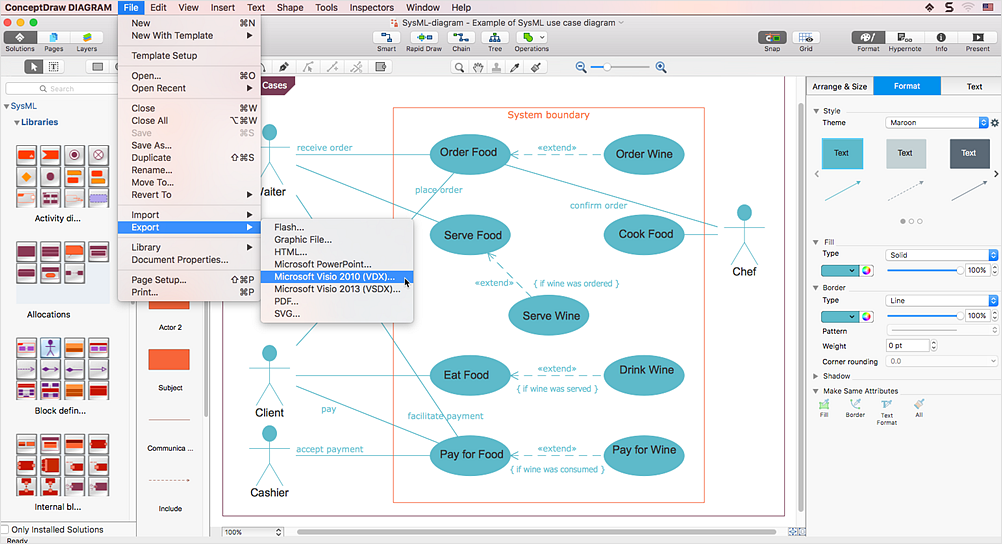Click the Border color swatch
The height and width of the screenshot is (544, 1002).
tap(838, 316)
